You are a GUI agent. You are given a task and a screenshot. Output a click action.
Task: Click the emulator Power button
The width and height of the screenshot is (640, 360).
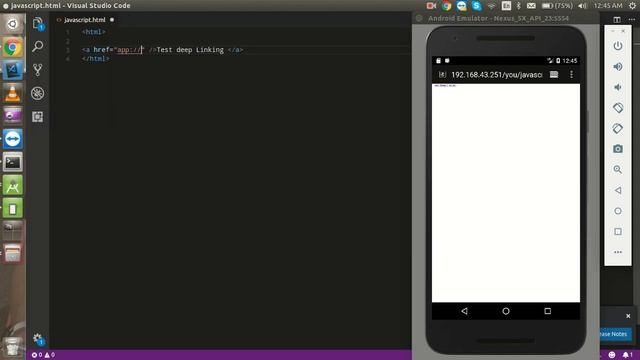point(618,46)
